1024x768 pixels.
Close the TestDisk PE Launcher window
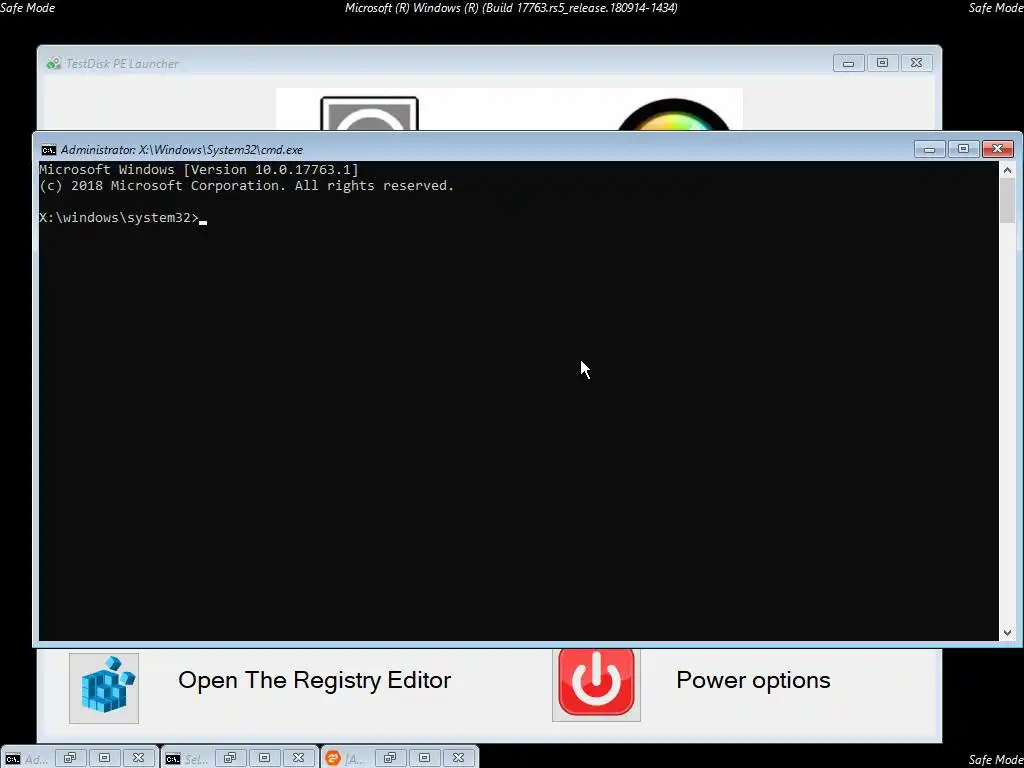click(916, 63)
